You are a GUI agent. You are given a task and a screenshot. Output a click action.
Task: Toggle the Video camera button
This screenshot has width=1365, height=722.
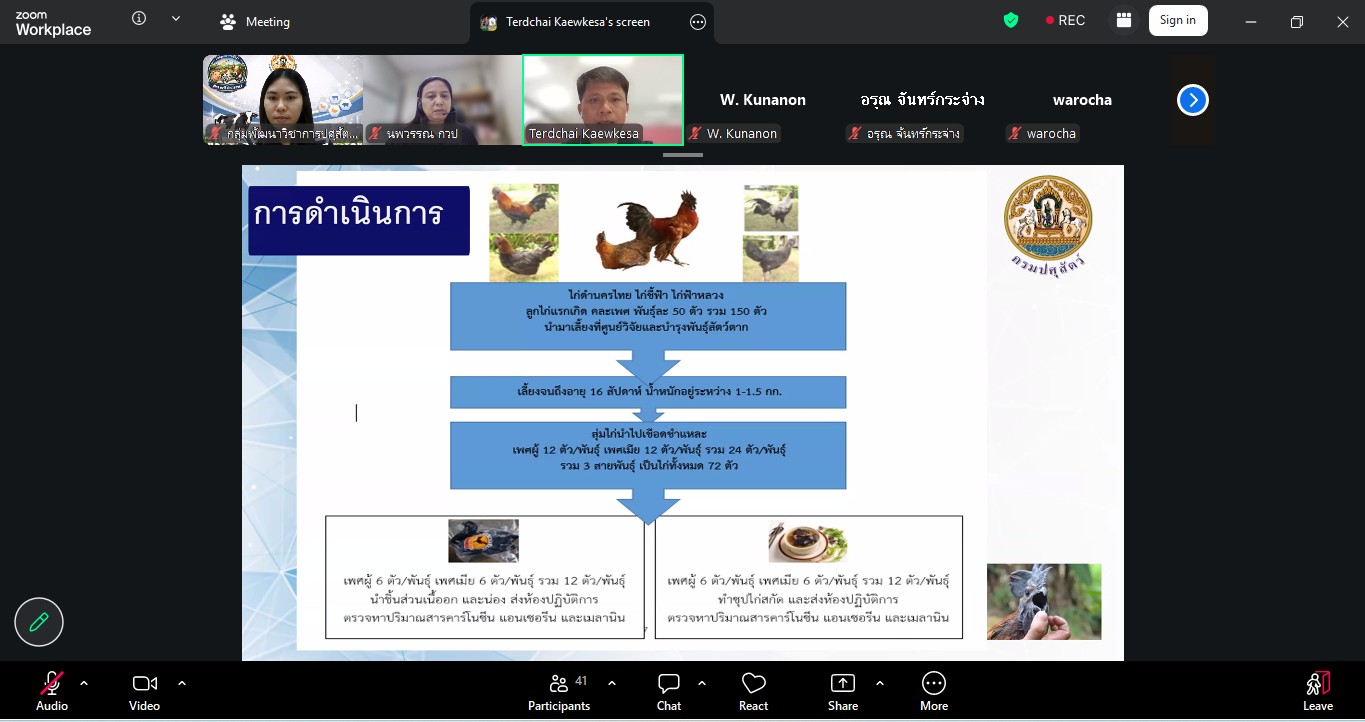(x=144, y=691)
